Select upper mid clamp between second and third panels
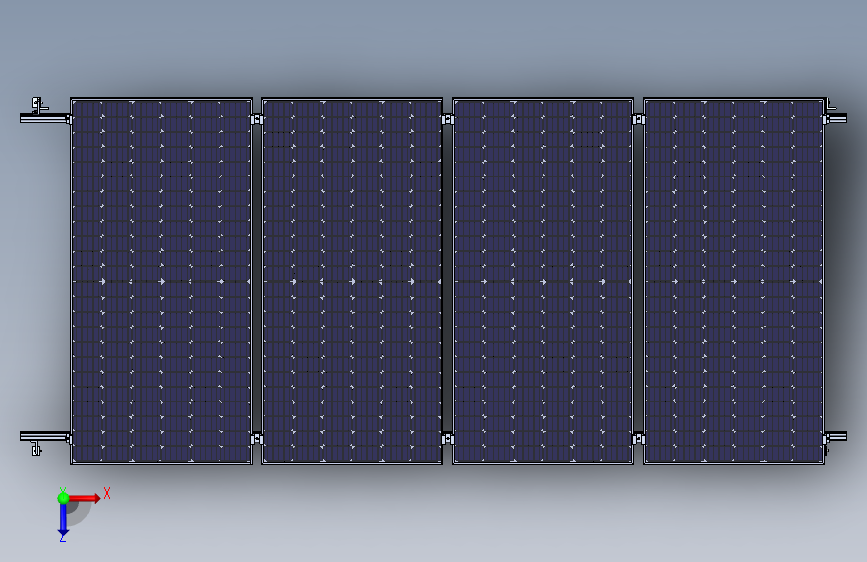This screenshot has height=562, width=867. coord(448,119)
